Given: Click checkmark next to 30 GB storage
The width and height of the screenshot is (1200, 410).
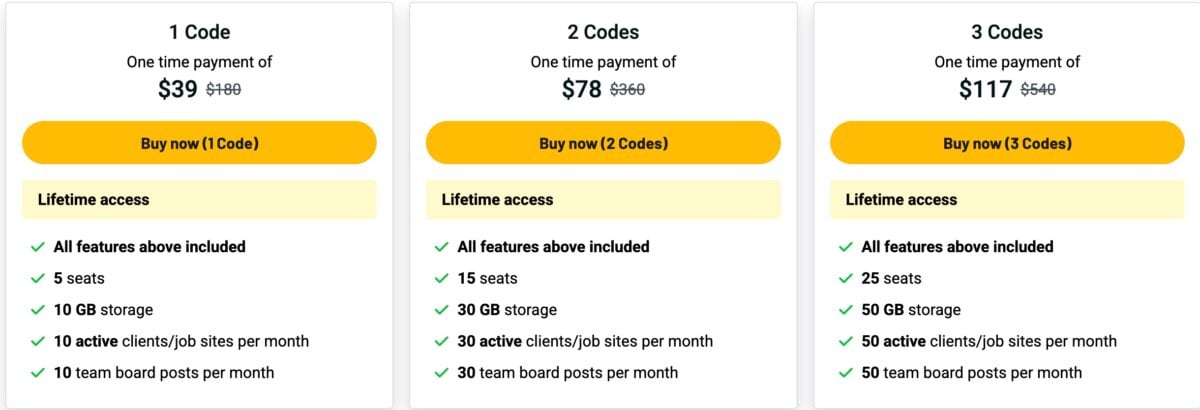Looking at the screenshot, I should 442,310.
